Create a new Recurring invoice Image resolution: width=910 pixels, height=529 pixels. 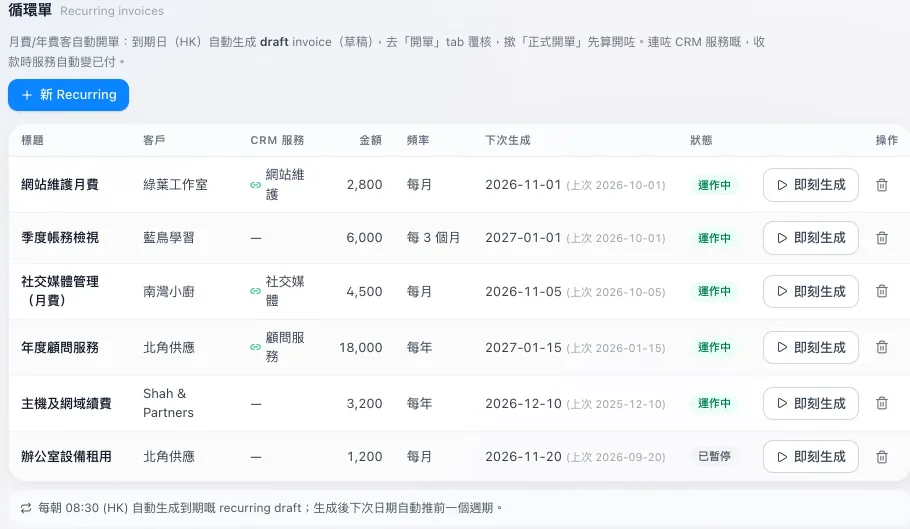click(68, 95)
